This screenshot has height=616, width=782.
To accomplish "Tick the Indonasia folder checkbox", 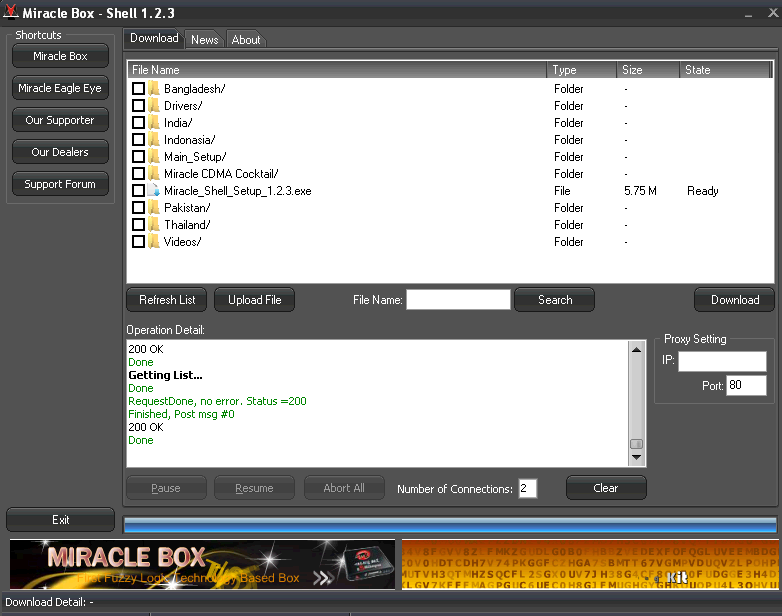I will click(138, 139).
